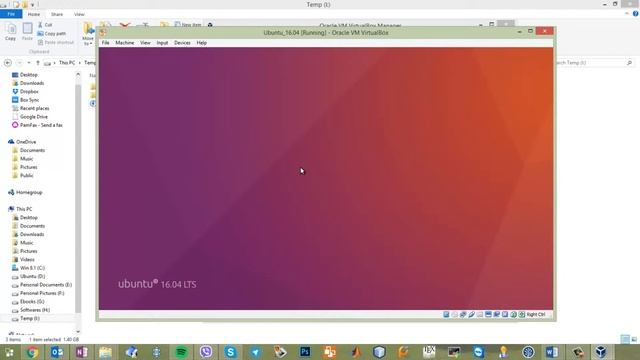The width and height of the screenshot is (640, 360).
Task: Switch to the Share ribbon tab in Explorer
Action: tap(57, 14)
